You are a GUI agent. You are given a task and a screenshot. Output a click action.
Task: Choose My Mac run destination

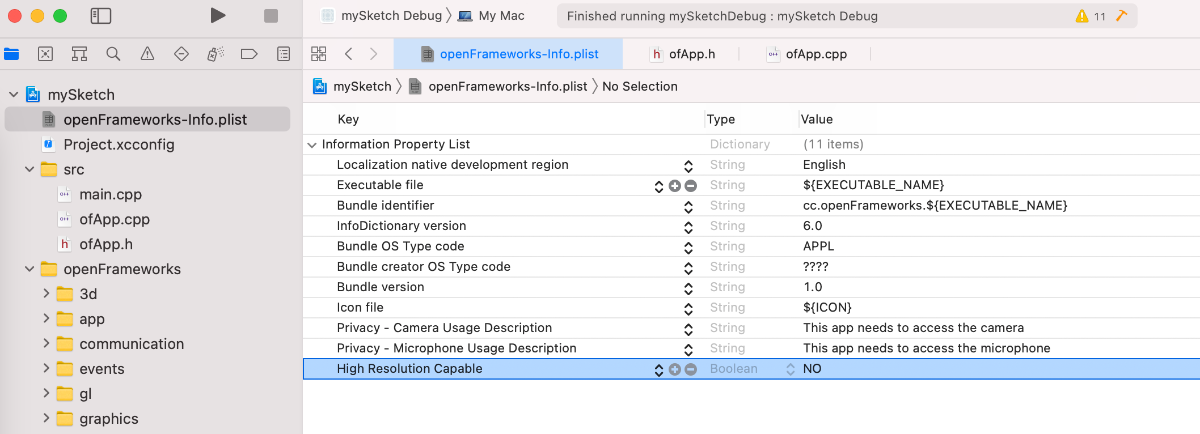coord(490,16)
